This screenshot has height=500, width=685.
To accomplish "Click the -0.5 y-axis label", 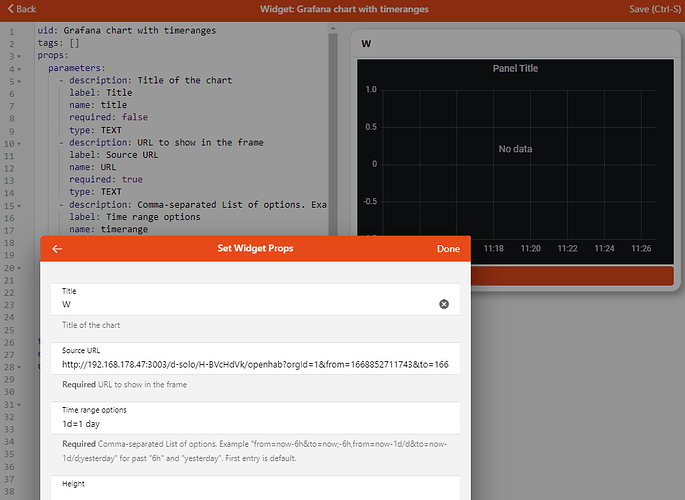I will click(x=370, y=201).
